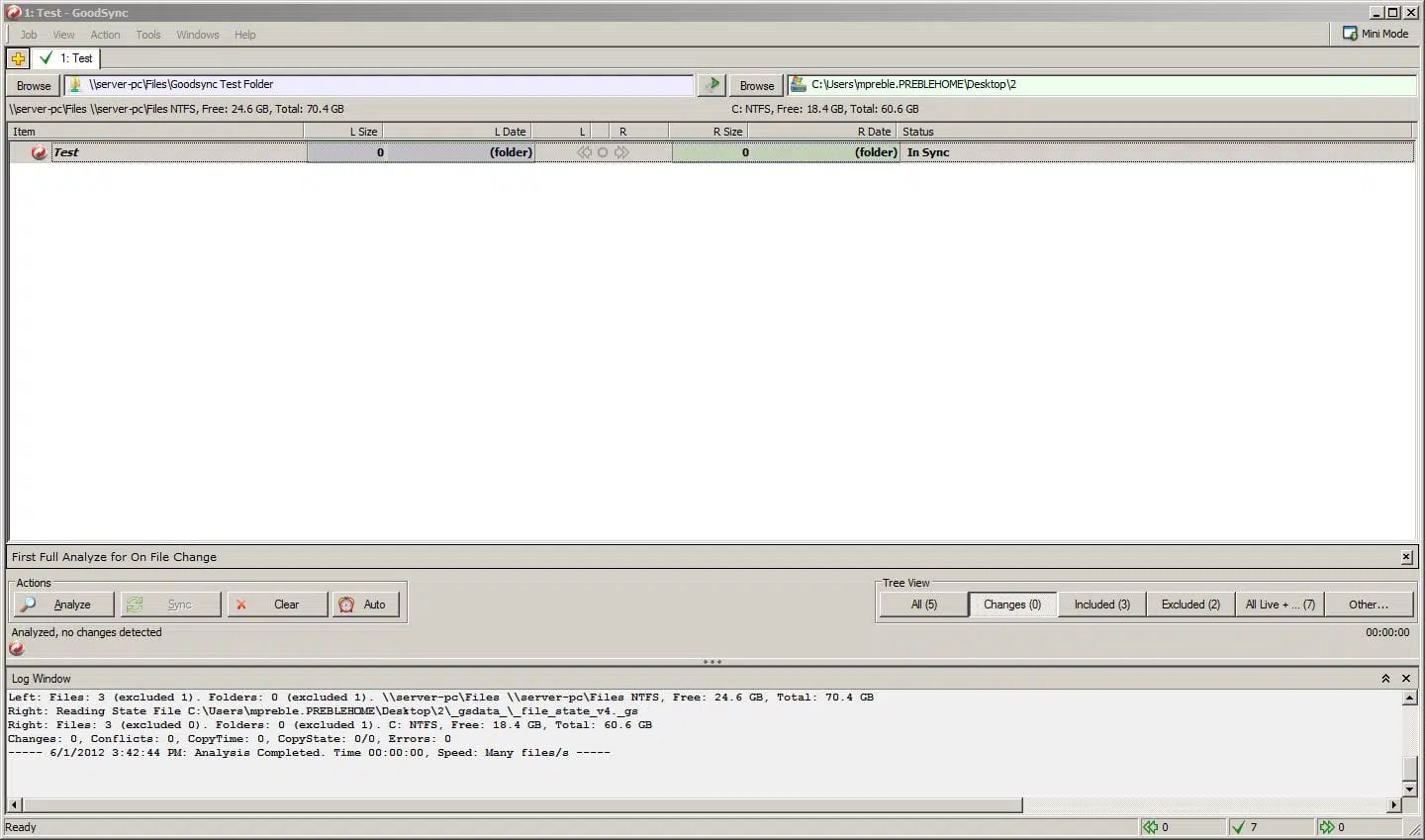Select the Test folder row
This screenshot has height=840, width=1425.
coord(712,152)
